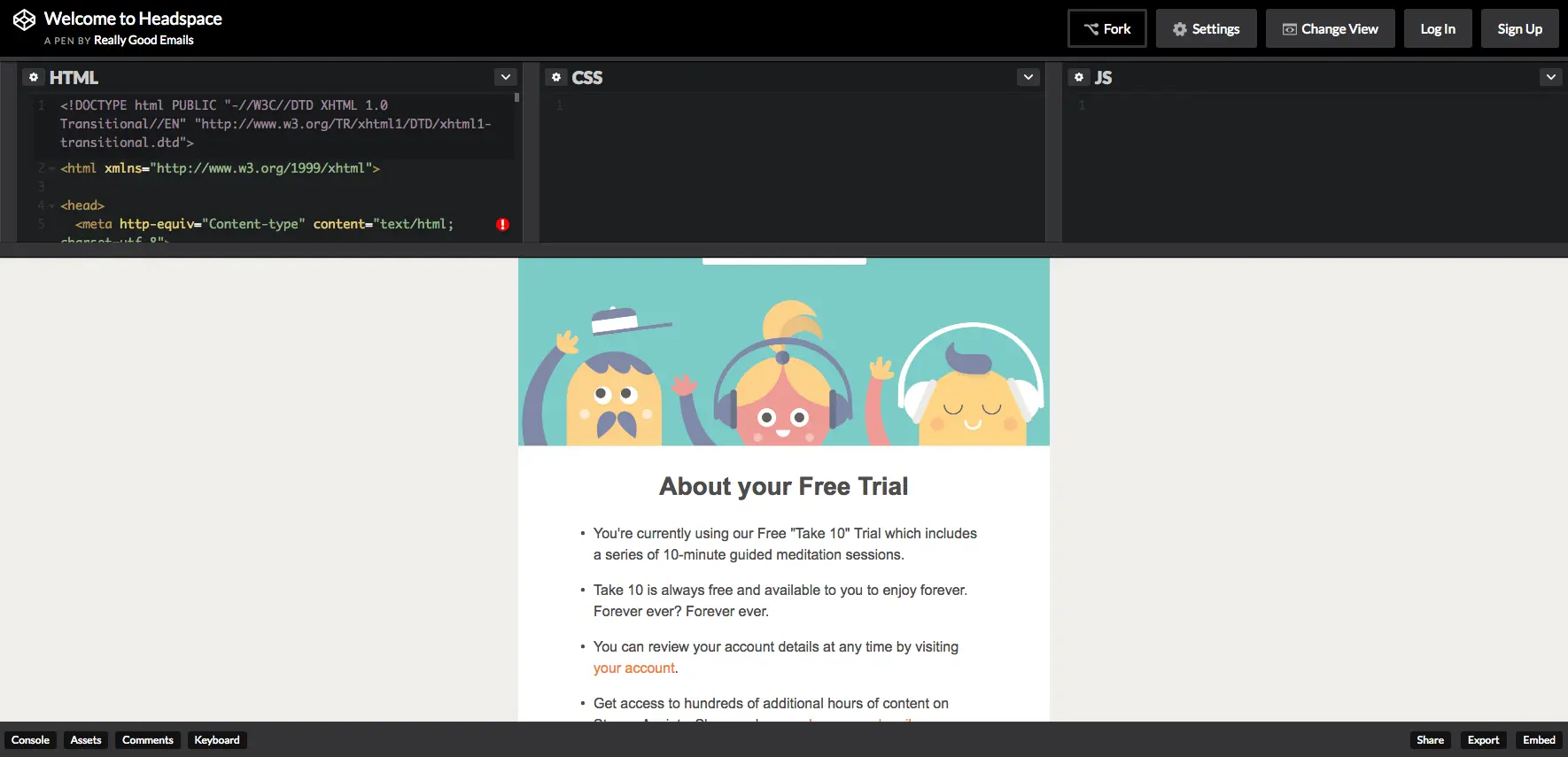Open the HTML editor settings gear
This screenshot has width=1568, height=757.
34,77
